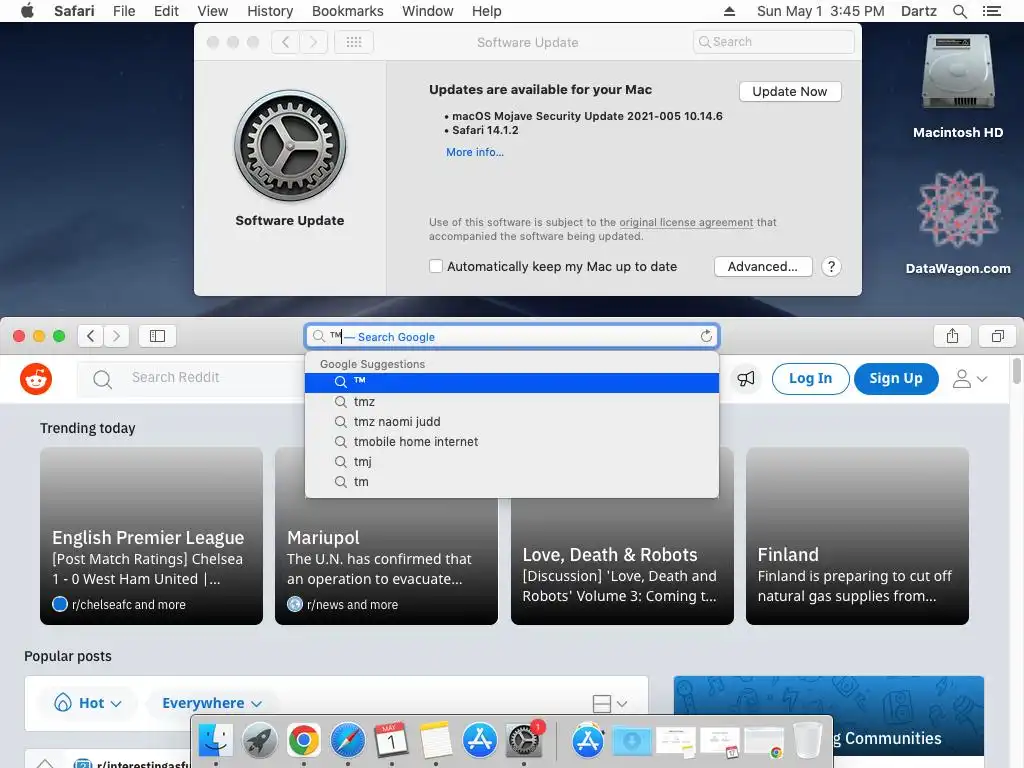Open Software Update help question mark
The image size is (1024, 768).
831,266
